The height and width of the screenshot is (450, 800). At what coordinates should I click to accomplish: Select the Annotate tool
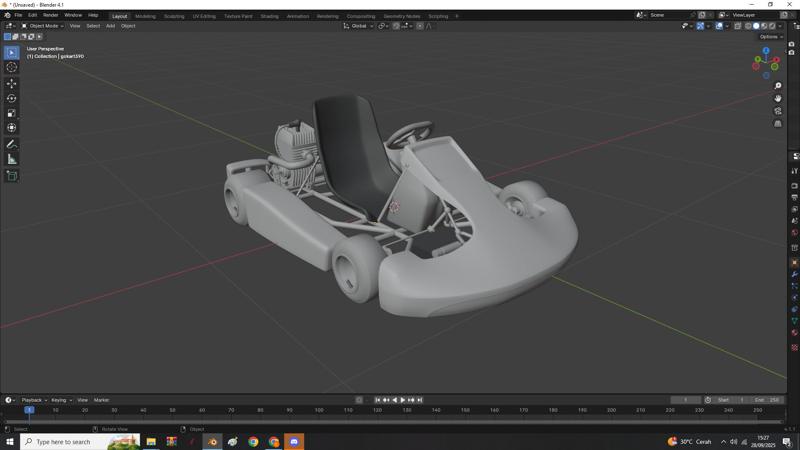point(12,144)
